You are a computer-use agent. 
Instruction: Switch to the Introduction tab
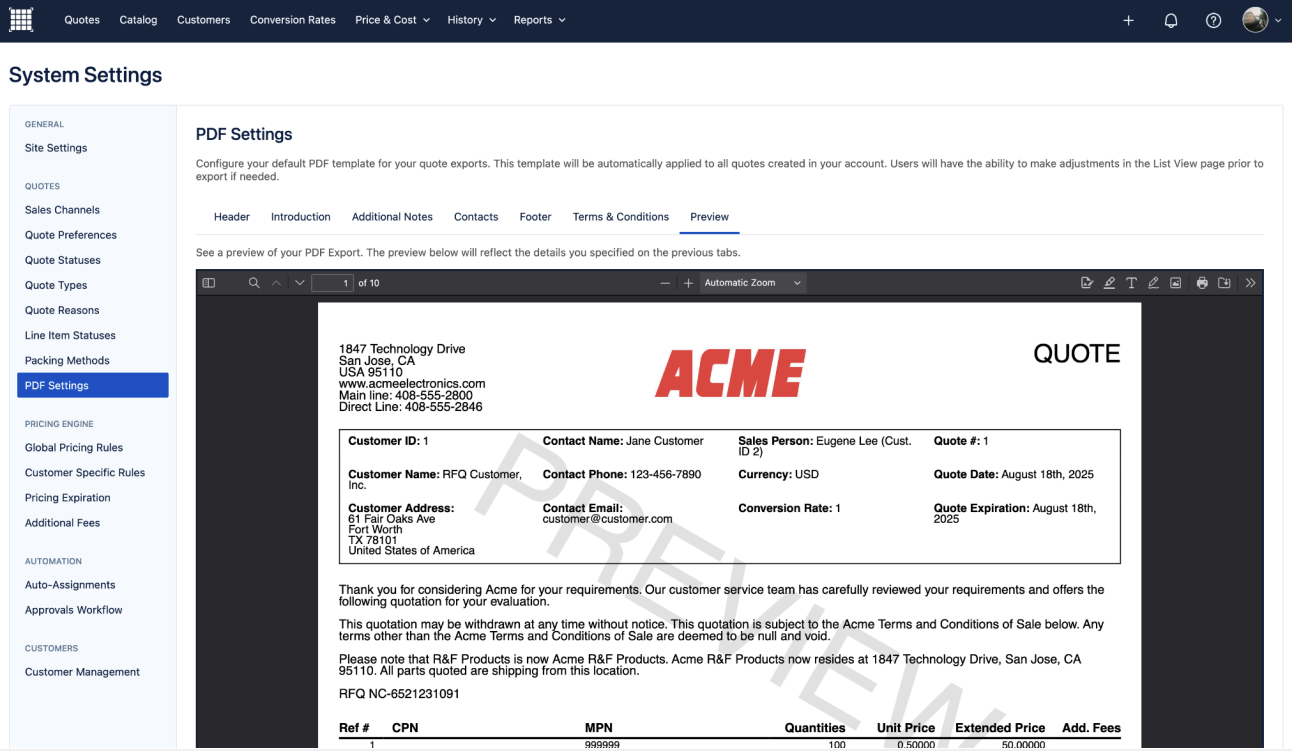[x=301, y=217]
